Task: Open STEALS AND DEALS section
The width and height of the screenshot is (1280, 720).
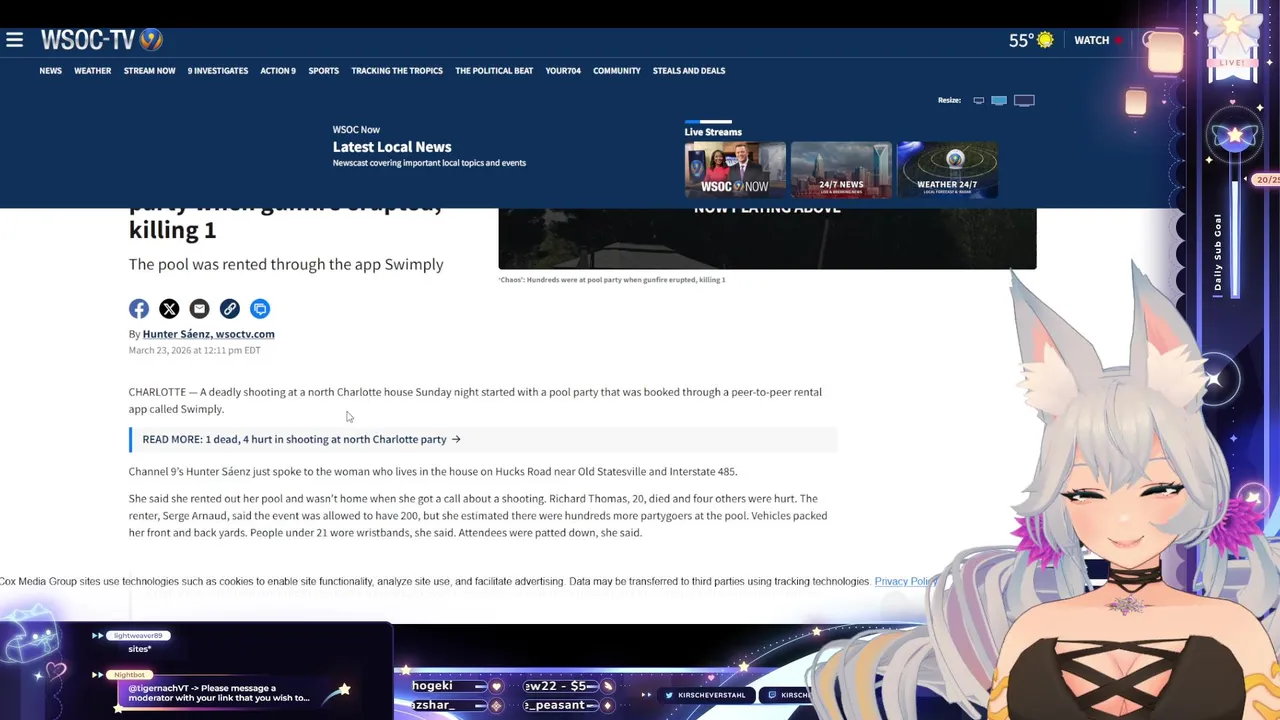Action: tap(689, 71)
